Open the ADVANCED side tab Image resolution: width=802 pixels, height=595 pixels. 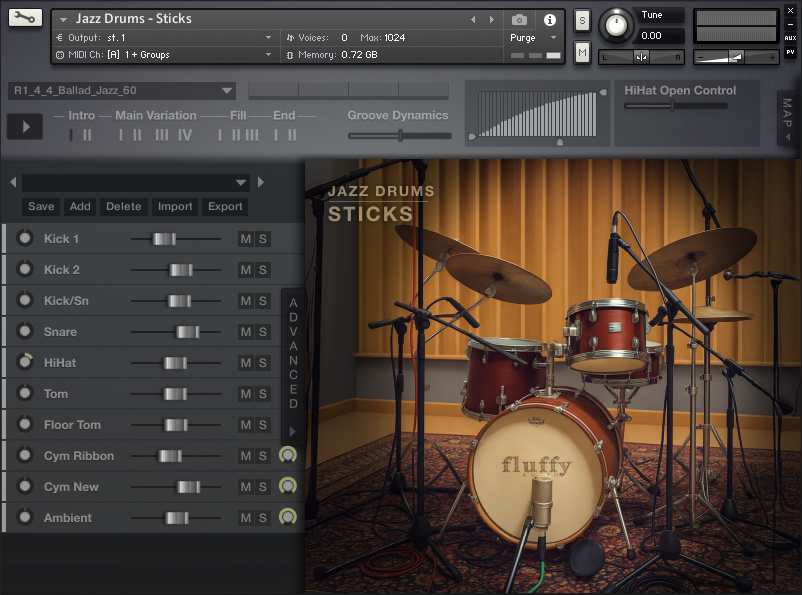[293, 353]
